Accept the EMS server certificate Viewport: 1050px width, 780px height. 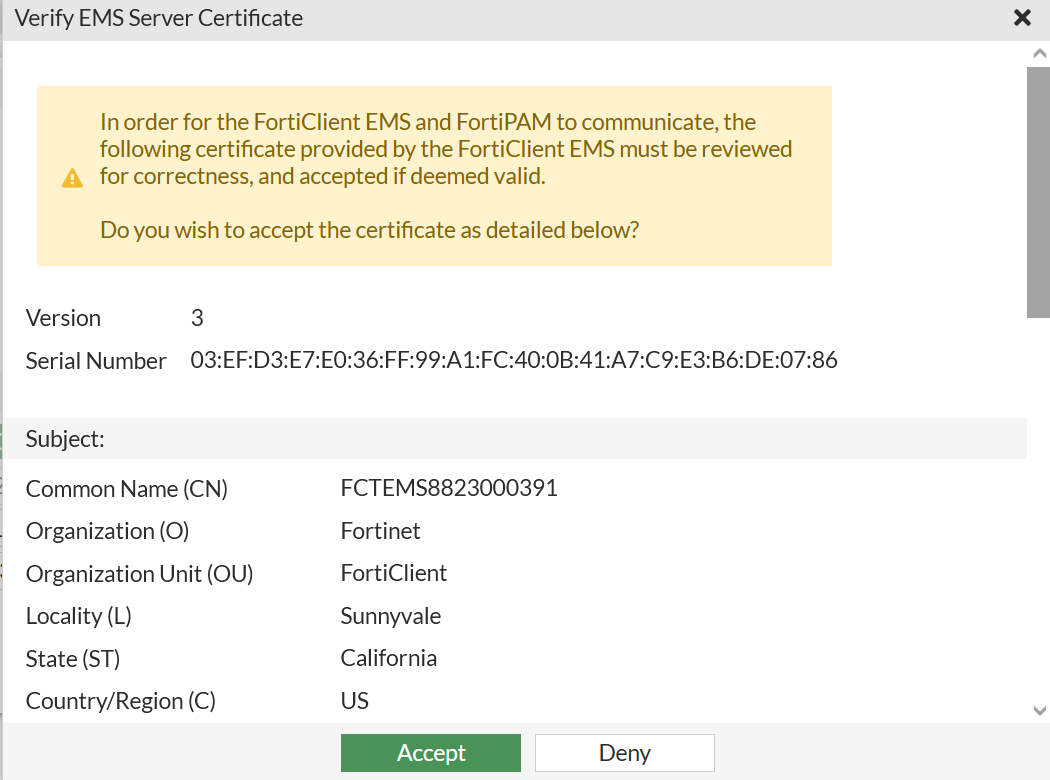click(430, 753)
